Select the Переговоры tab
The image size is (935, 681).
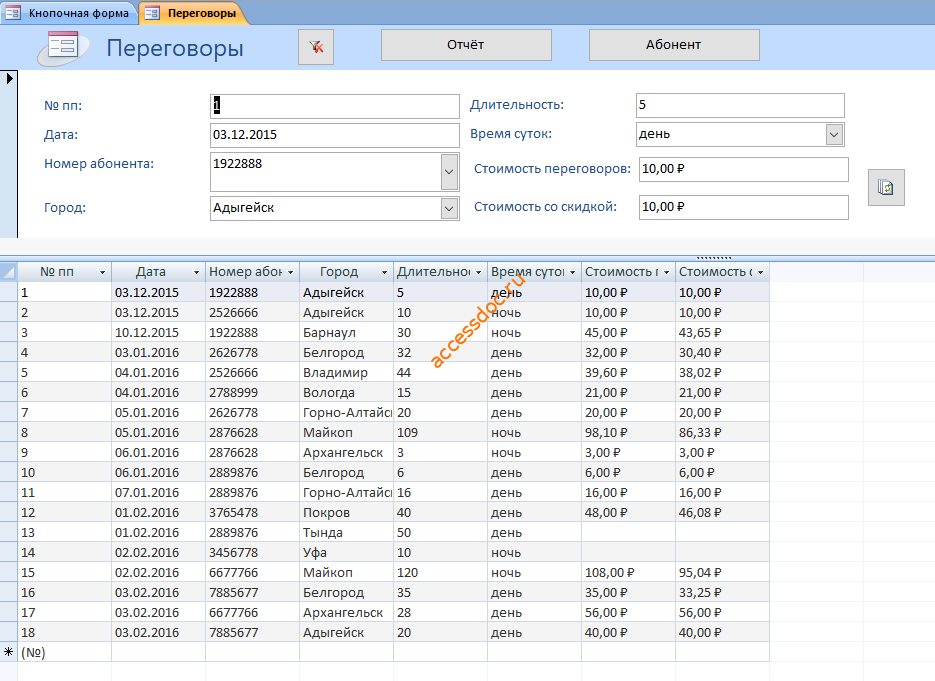coord(194,13)
